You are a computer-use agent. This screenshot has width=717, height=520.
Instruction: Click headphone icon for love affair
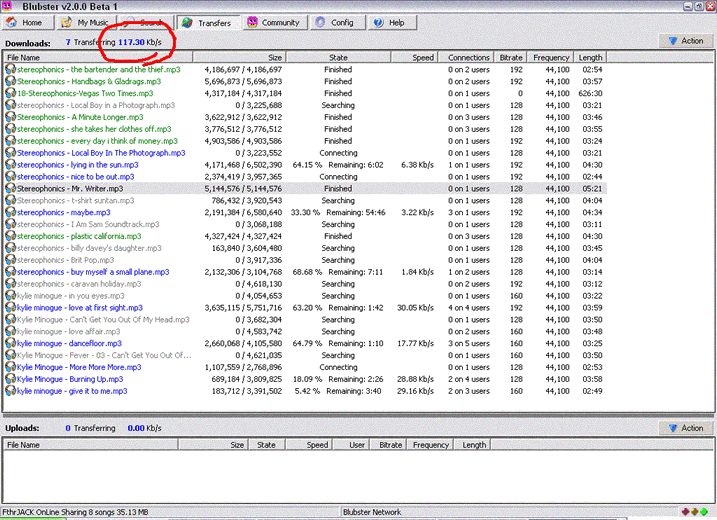click(10, 331)
